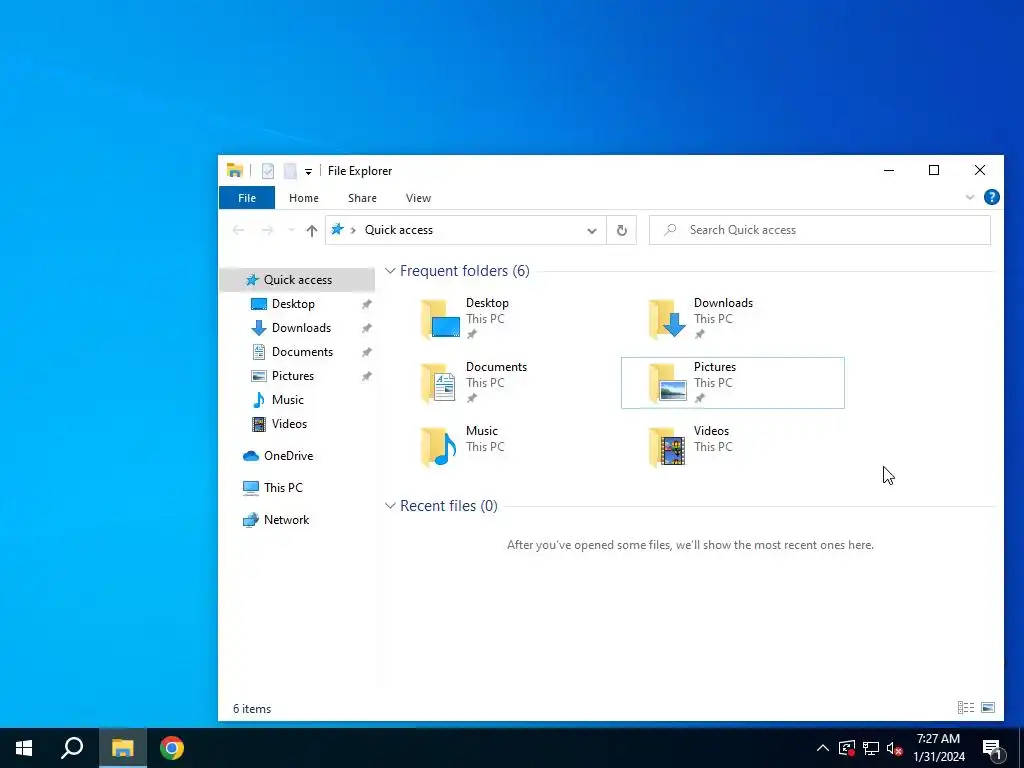Click File Explorer taskbar icon

click(x=122, y=748)
